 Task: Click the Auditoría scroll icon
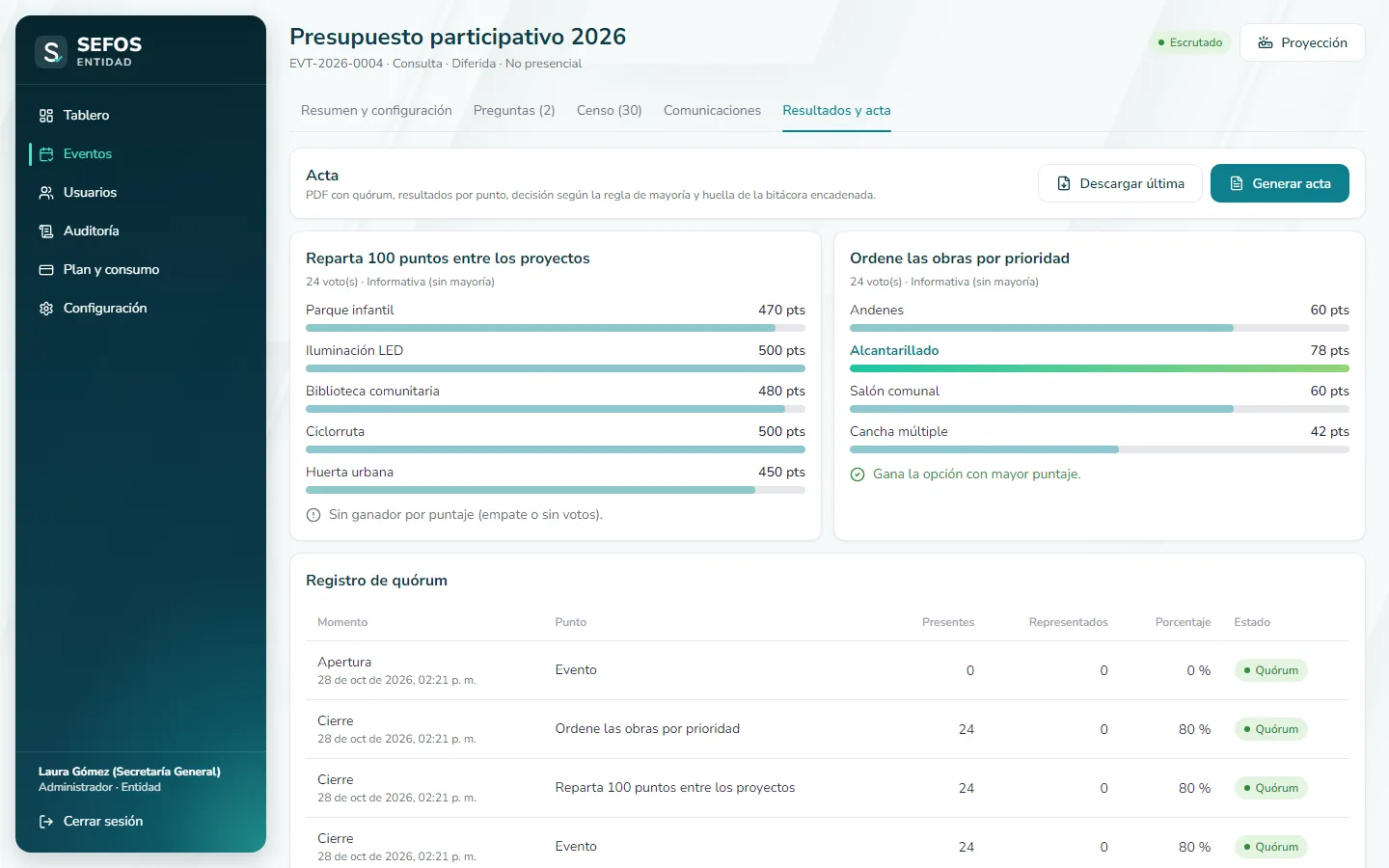(x=46, y=231)
